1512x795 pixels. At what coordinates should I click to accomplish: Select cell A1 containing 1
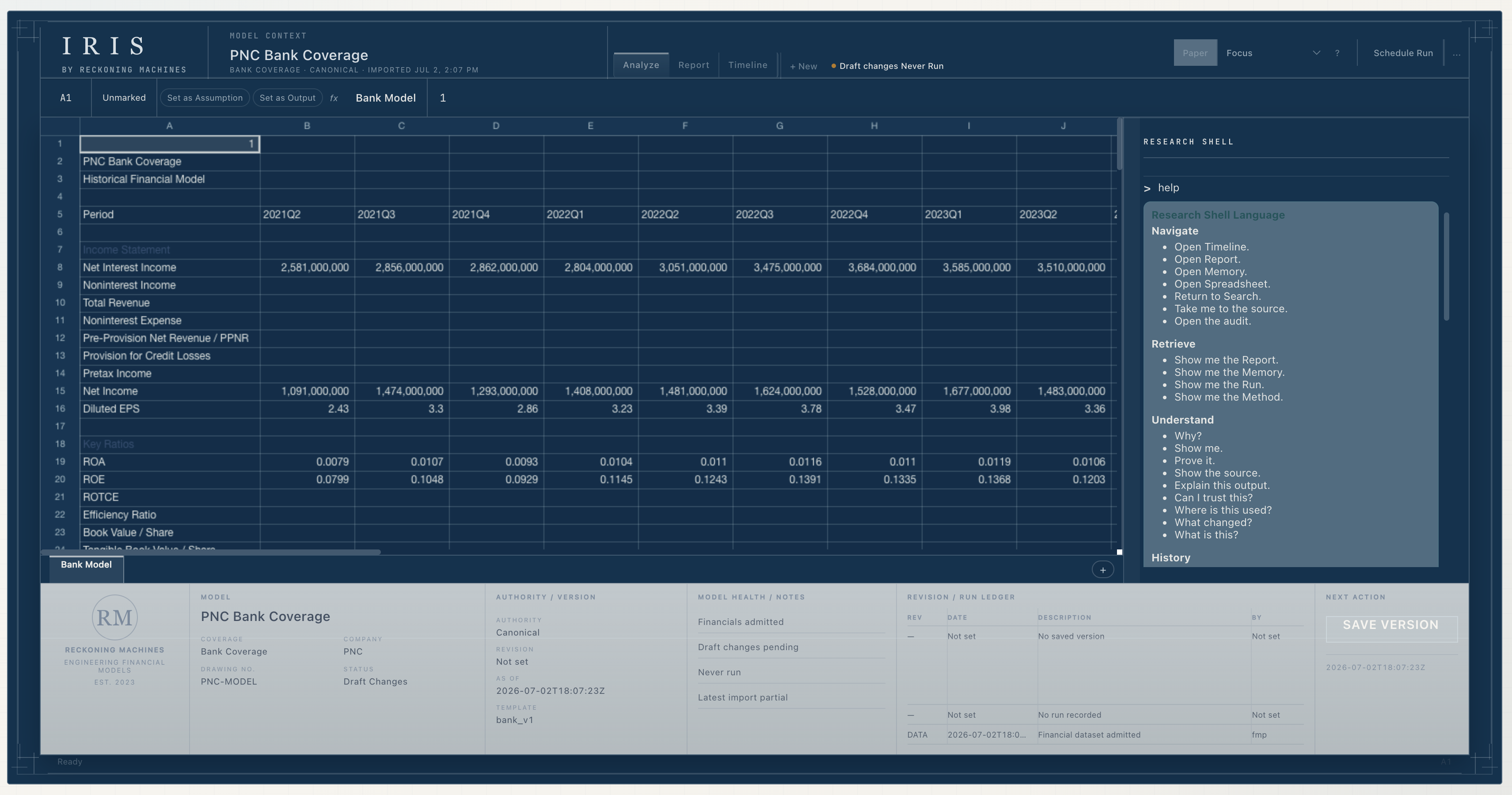point(170,144)
